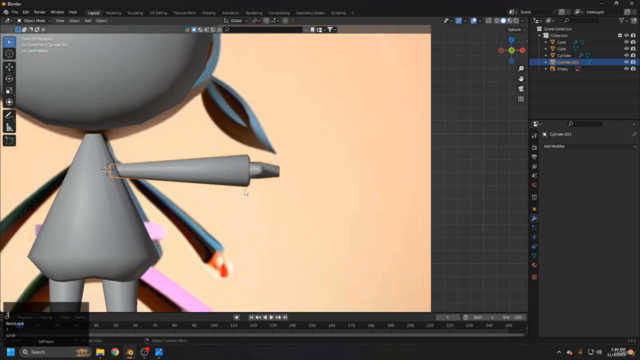The width and height of the screenshot is (640, 360).
Task: Hide Cylinder in viewport via eye icon
Action: 626,56
